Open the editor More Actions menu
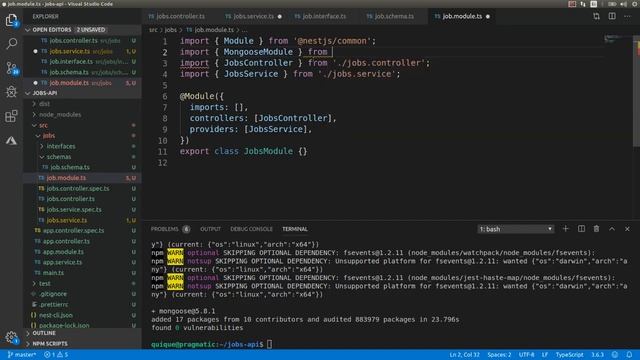This screenshot has height=360, width=640. (x=627, y=16)
